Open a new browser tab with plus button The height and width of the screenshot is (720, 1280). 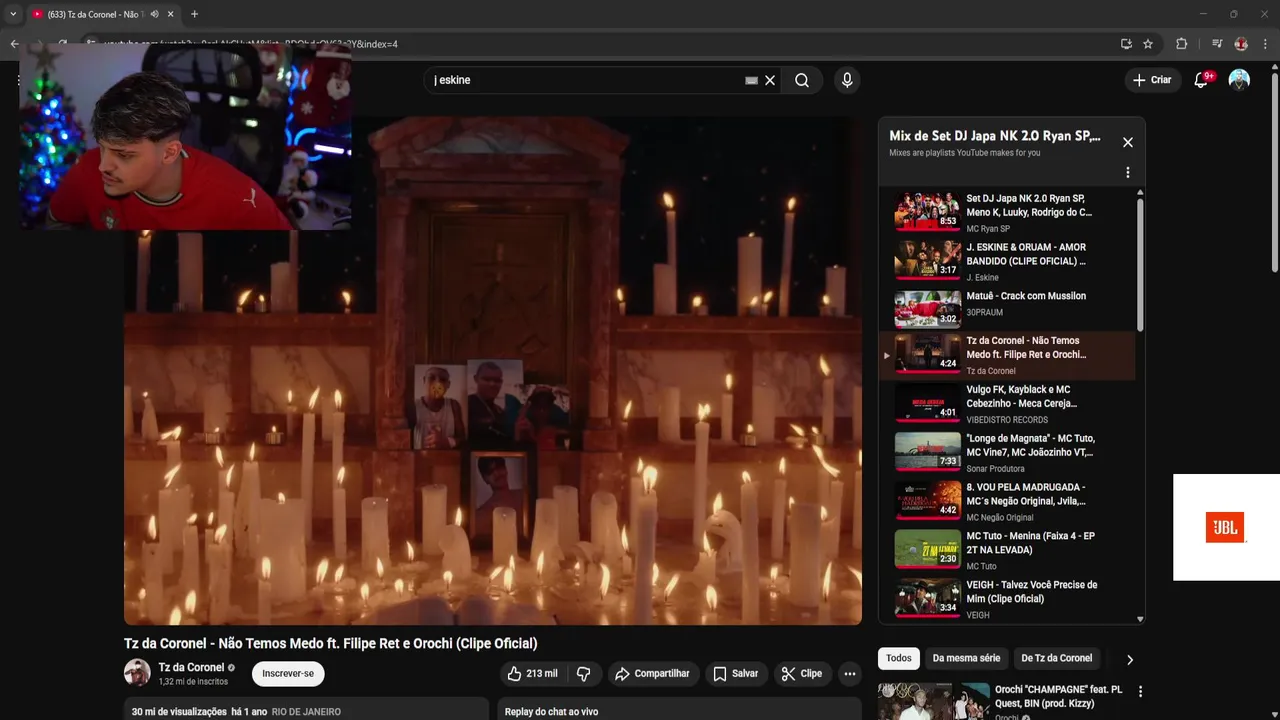click(x=194, y=14)
